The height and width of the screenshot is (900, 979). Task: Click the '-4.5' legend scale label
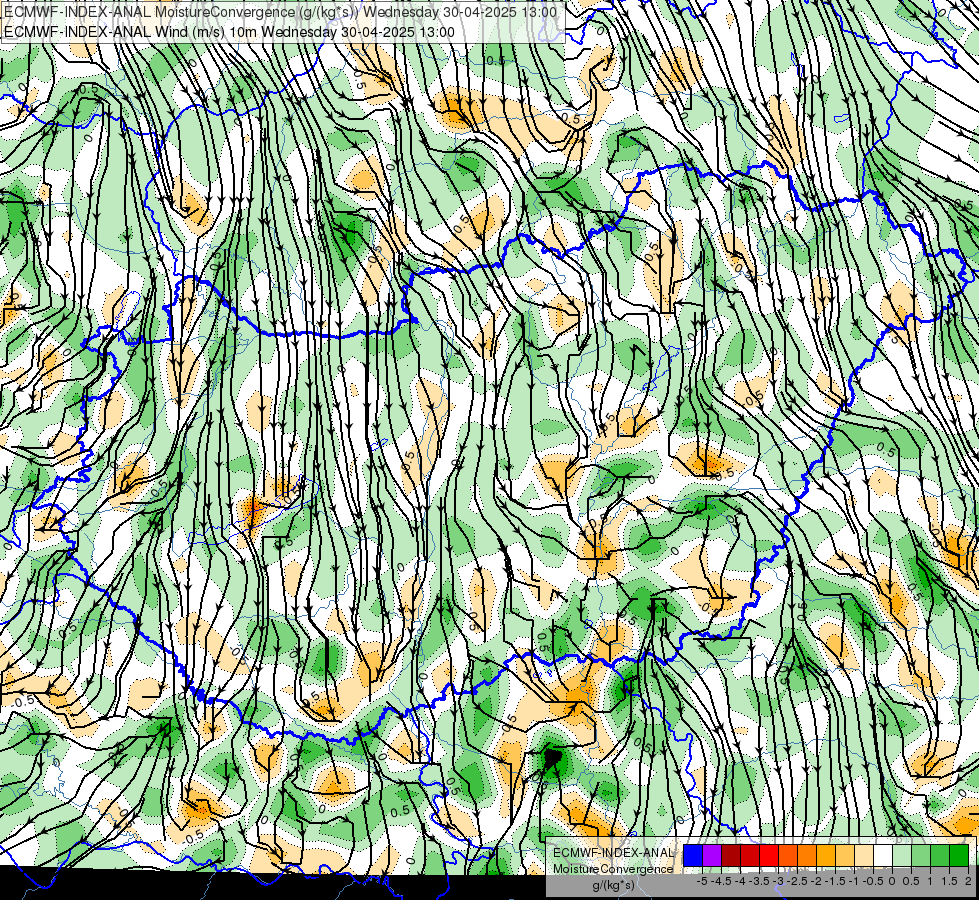721,881
